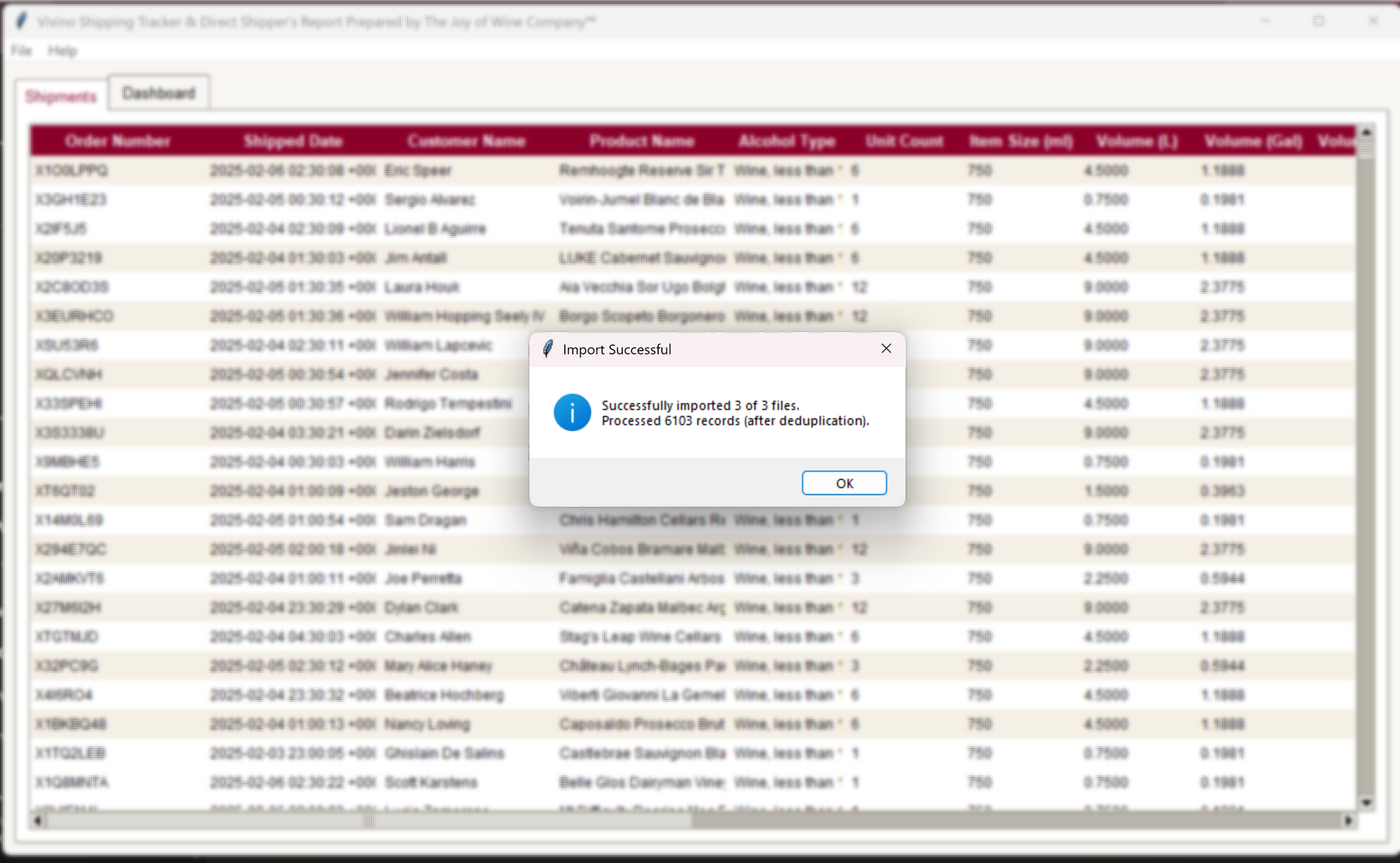Click horizontal scrollbar left arrow
This screenshot has width=1400, height=863.
(x=38, y=820)
